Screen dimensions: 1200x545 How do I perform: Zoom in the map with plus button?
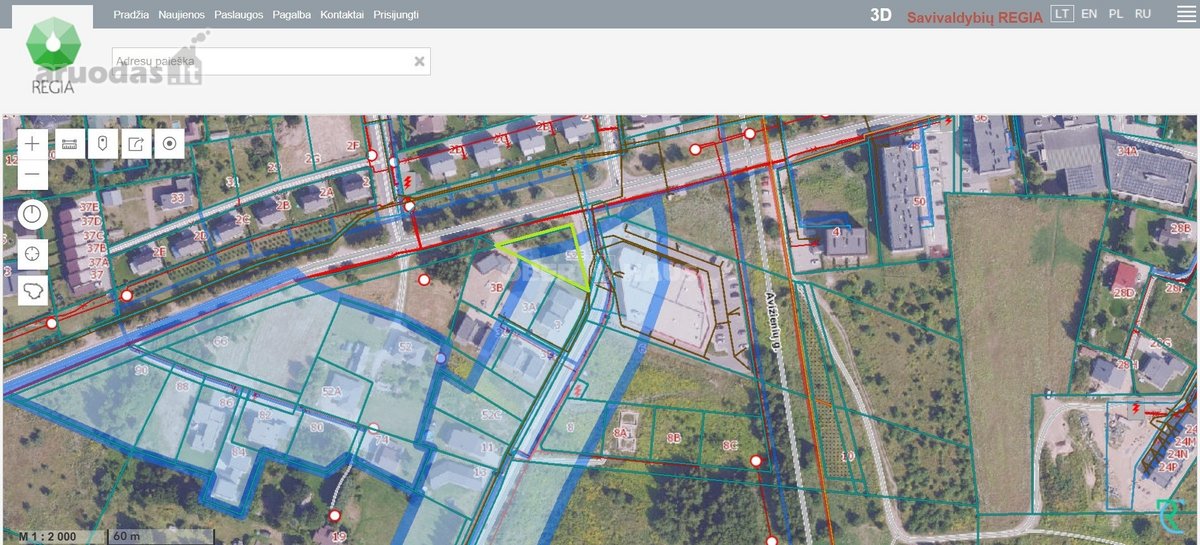(33, 143)
